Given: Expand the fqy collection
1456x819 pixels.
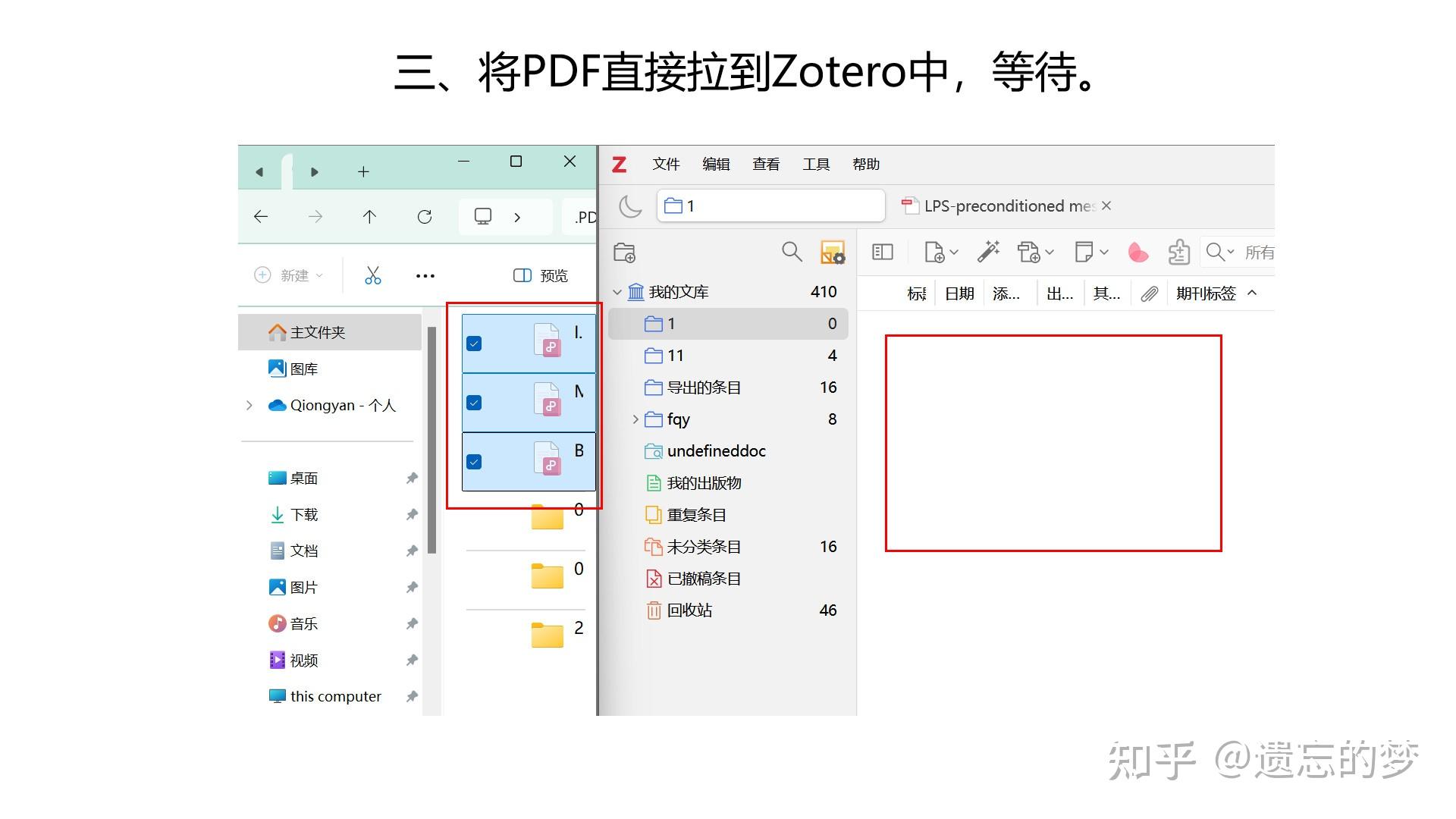Looking at the screenshot, I should [635, 419].
